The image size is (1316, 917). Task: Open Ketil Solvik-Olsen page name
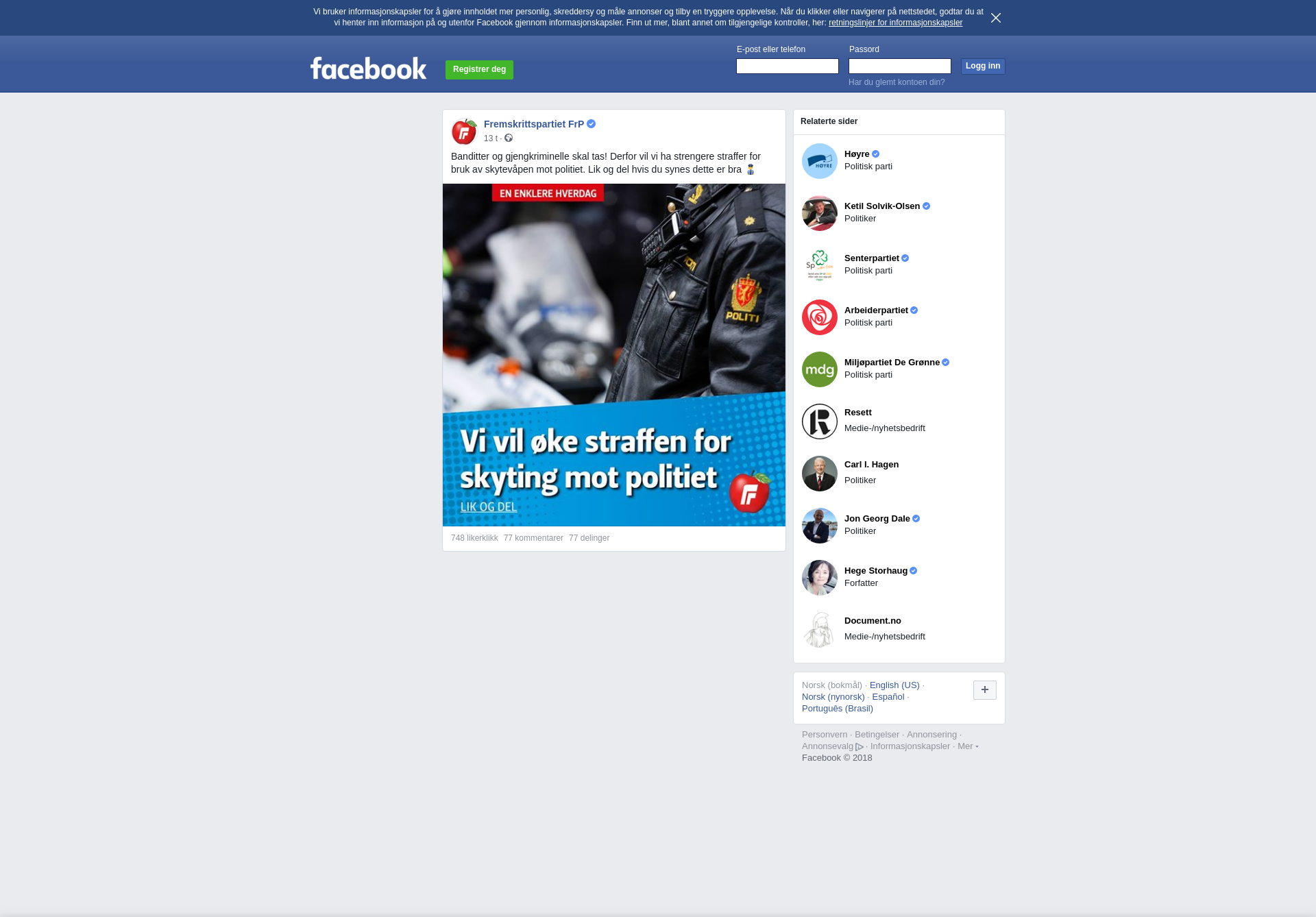(882, 206)
